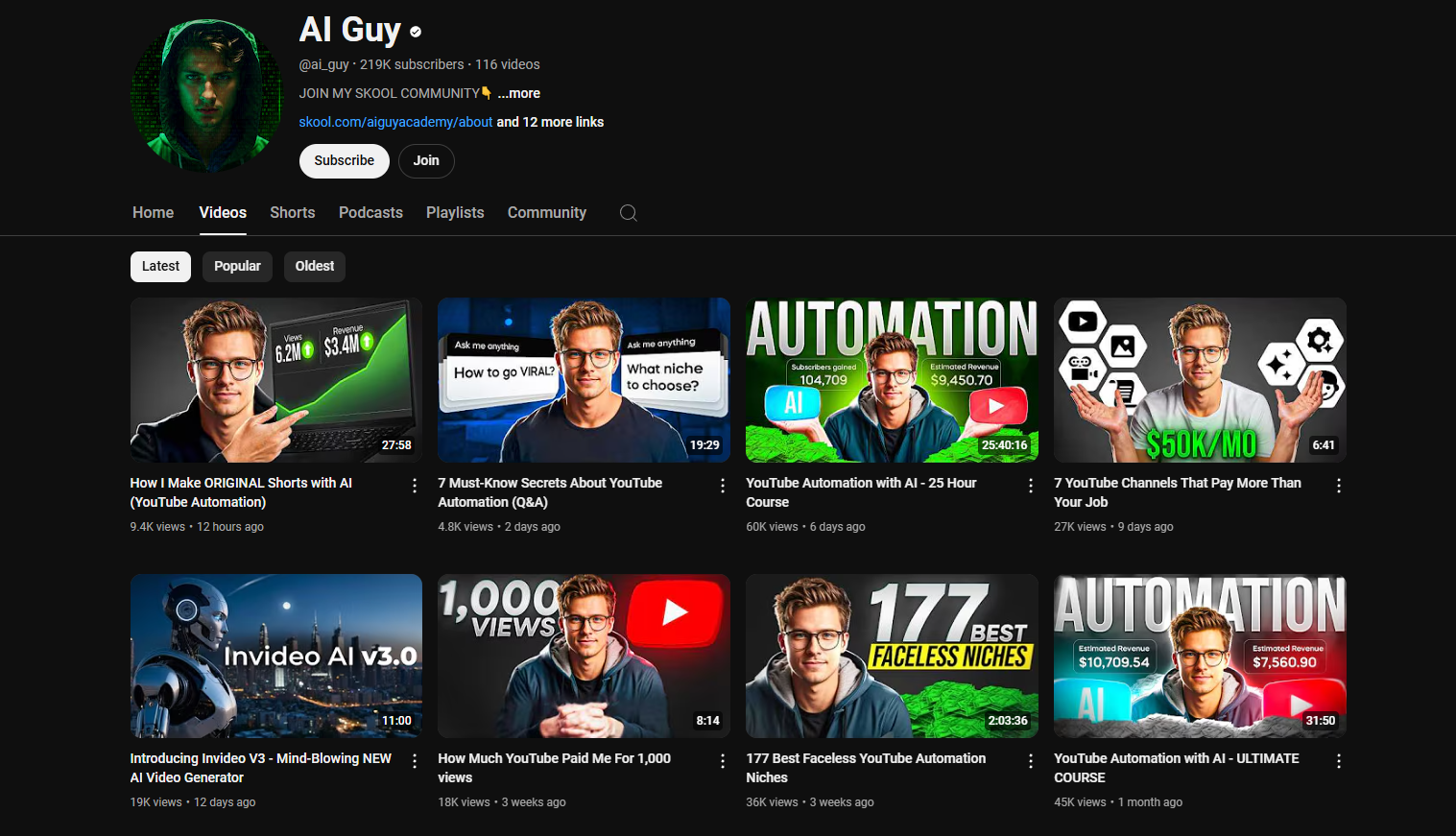Select the Videos tab
Image resolution: width=1456 pixels, height=836 pixels.
coord(223,213)
